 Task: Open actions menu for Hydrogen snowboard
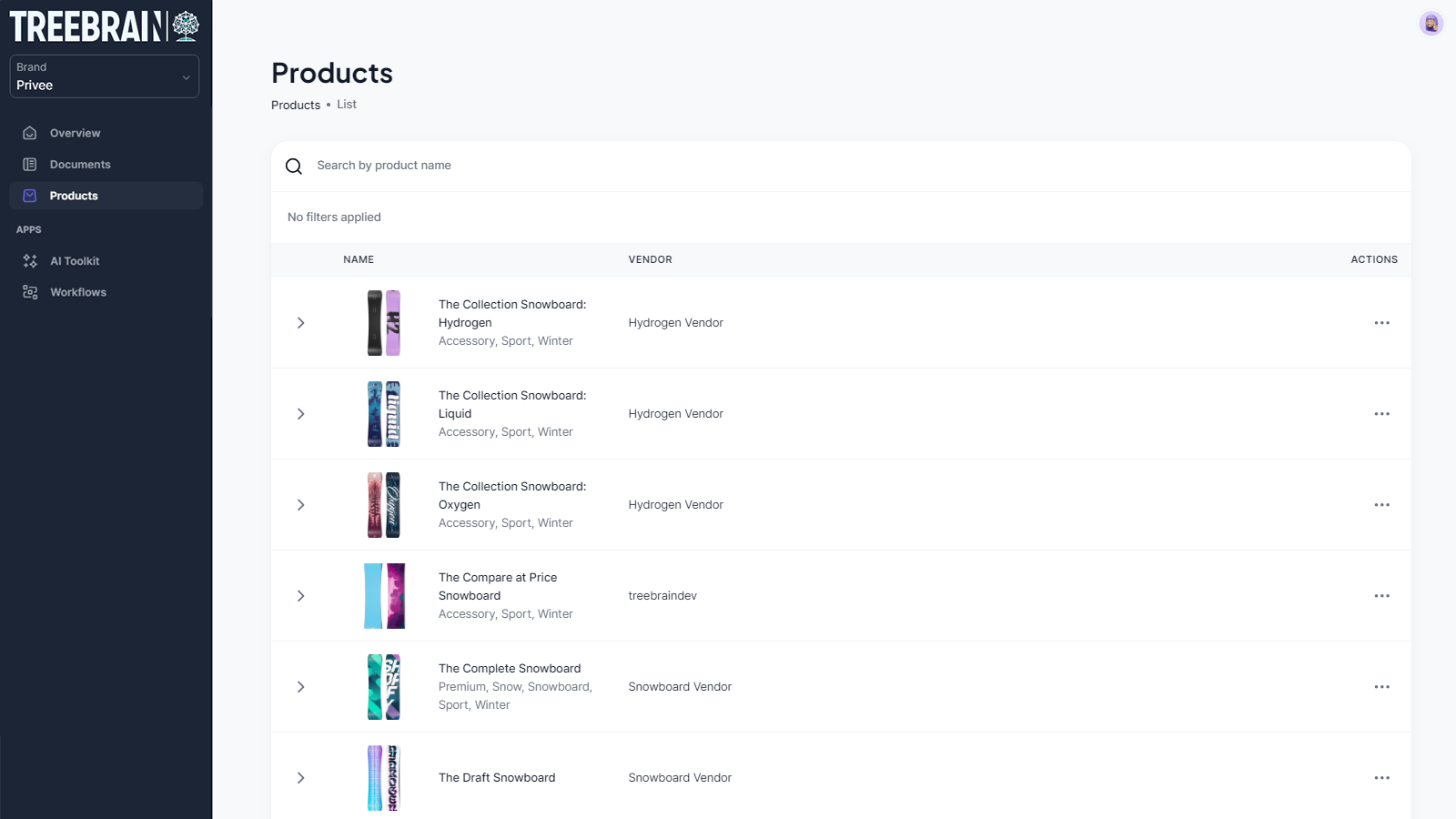(x=1381, y=323)
